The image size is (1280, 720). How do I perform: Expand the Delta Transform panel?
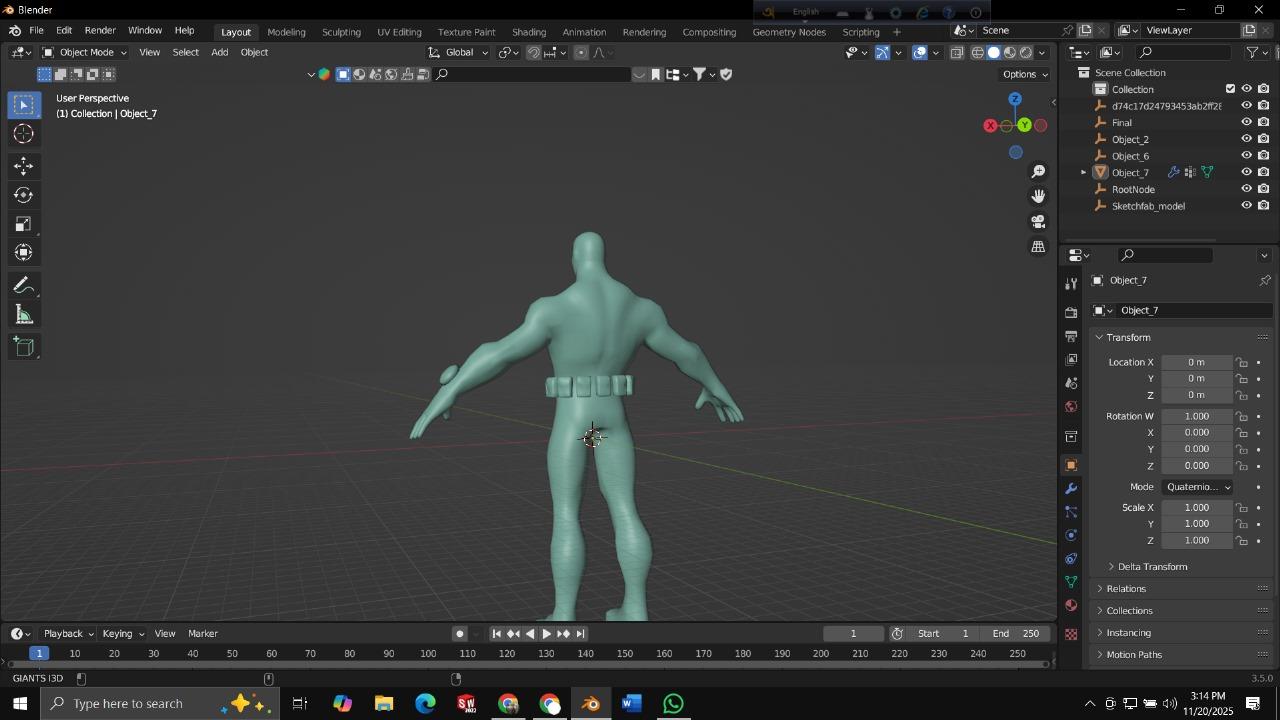pyautogui.click(x=1151, y=567)
